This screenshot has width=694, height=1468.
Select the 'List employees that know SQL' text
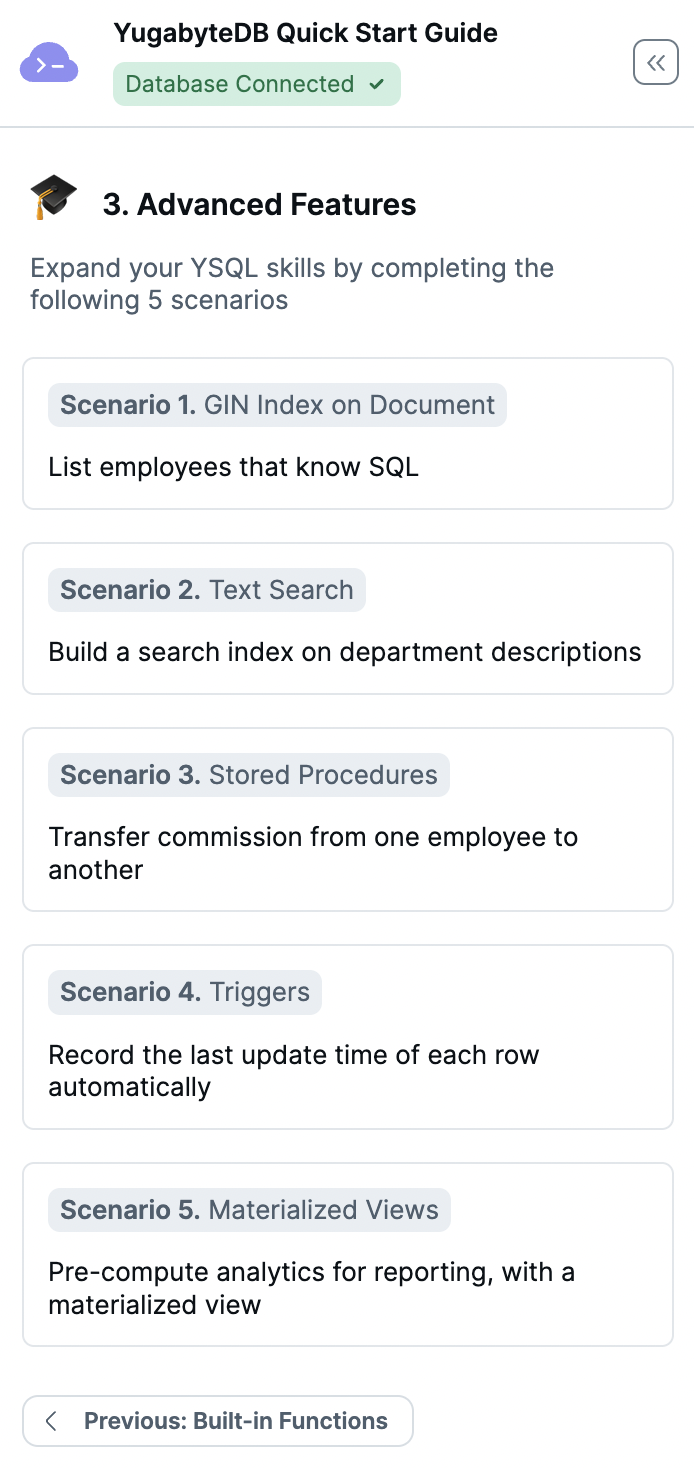click(234, 467)
